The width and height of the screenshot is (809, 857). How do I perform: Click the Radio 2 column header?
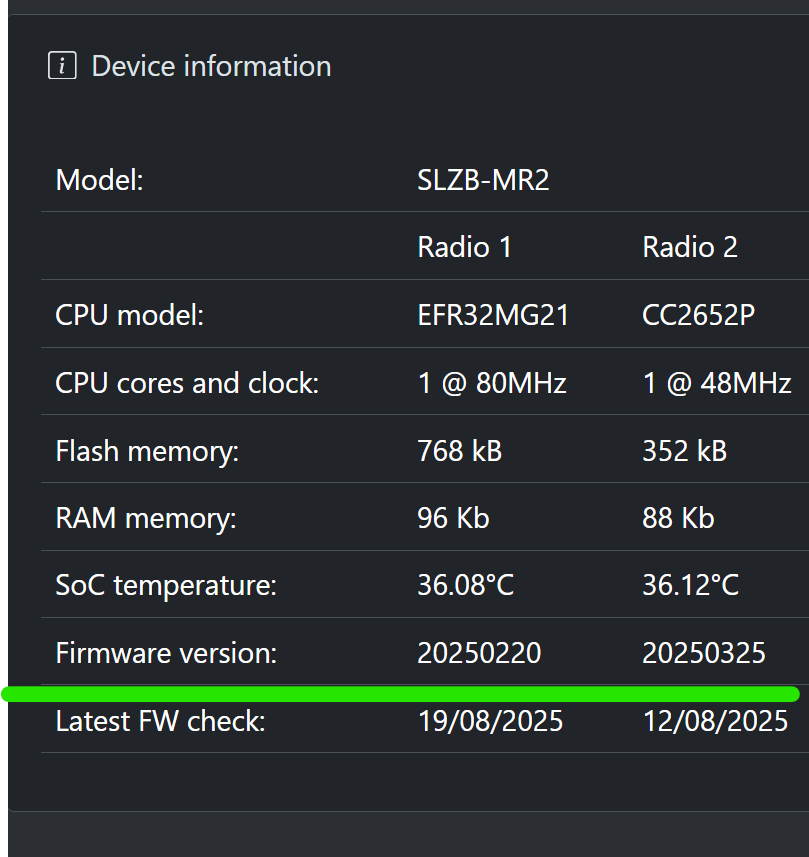[x=690, y=247]
